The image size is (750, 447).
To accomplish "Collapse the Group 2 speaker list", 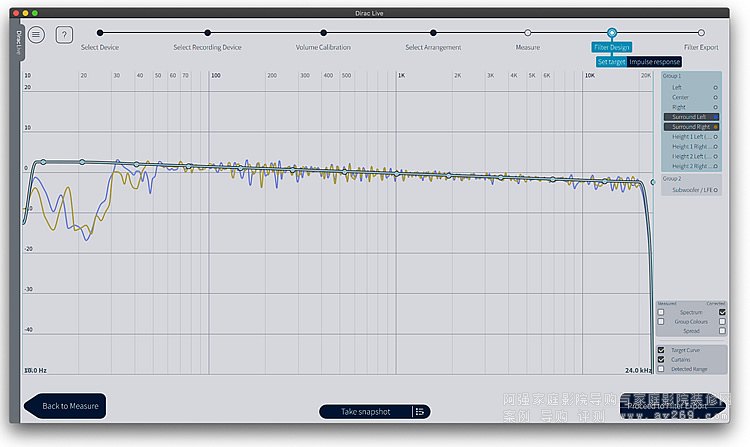I will [672, 177].
